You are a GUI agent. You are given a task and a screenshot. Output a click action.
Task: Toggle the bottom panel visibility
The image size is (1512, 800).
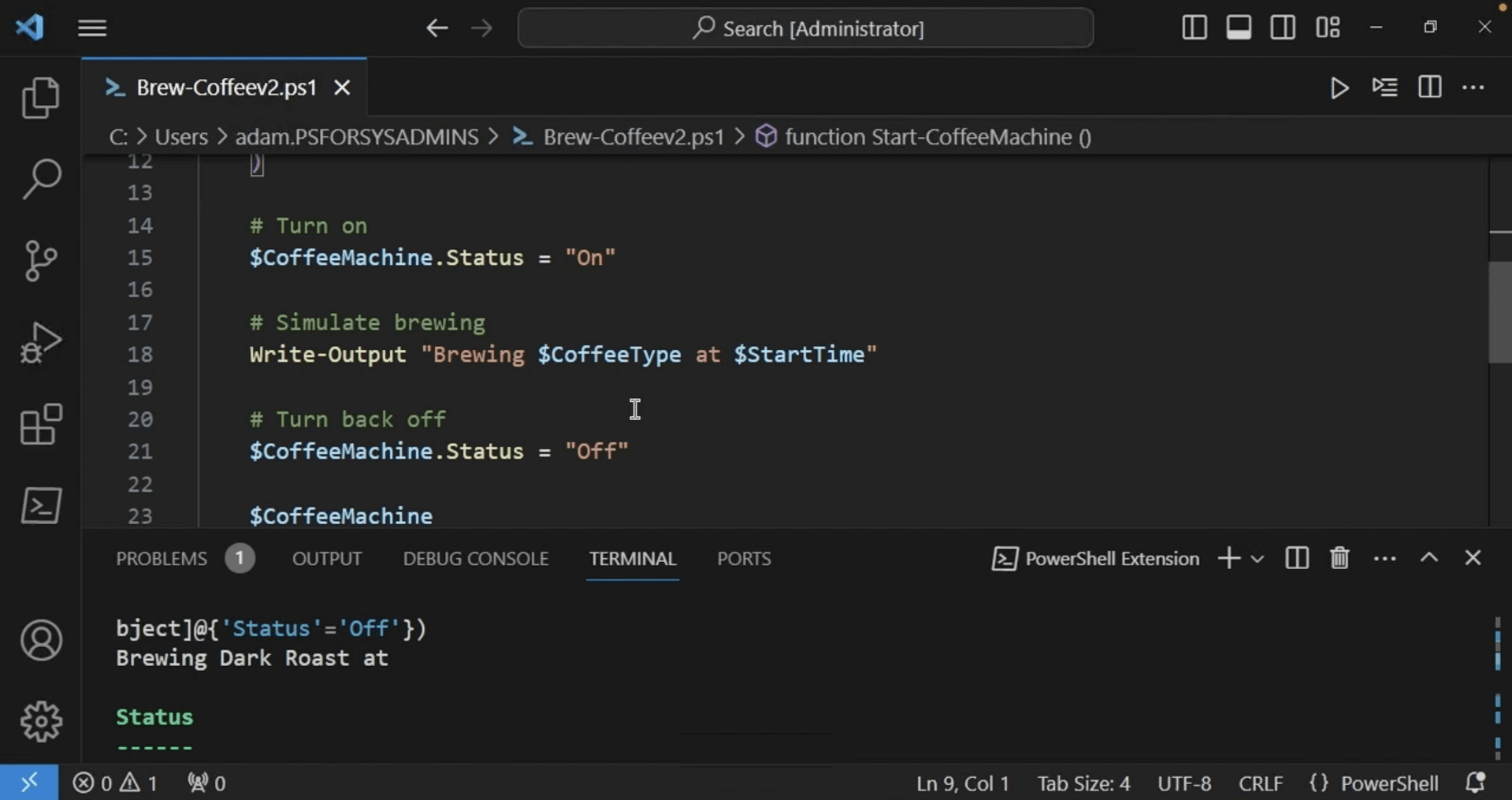(x=1239, y=28)
